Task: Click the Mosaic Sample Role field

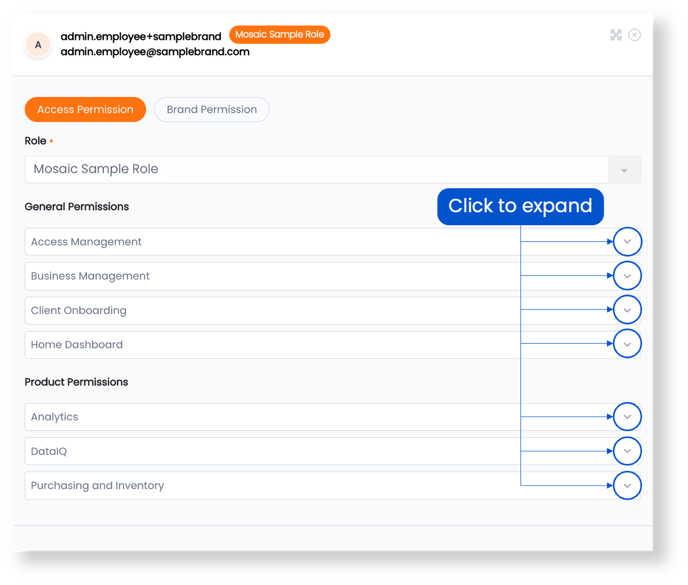Action: point(316,169)
